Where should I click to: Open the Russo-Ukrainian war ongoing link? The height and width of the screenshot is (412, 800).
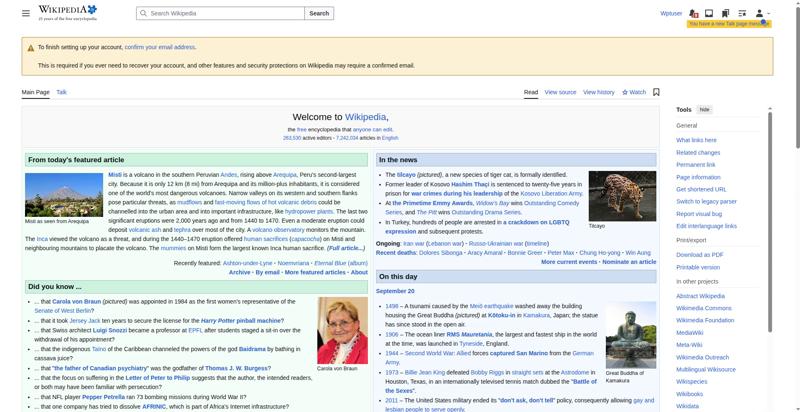pyautogui.click(x=496, y=244)
